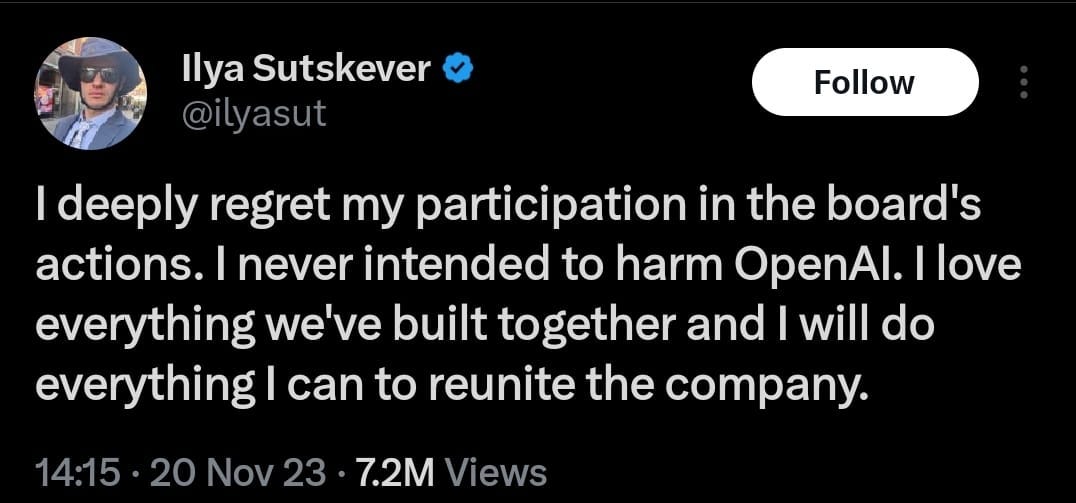The height and width of the screenshot is (503, 1076).
Task: Open the three-dot more options menu
Action: point(1022,82)
